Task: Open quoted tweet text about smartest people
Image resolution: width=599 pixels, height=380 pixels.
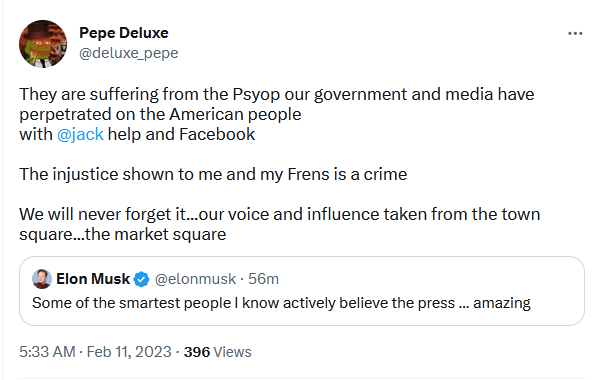Action: pyautogui.click(x=281, y=303)
